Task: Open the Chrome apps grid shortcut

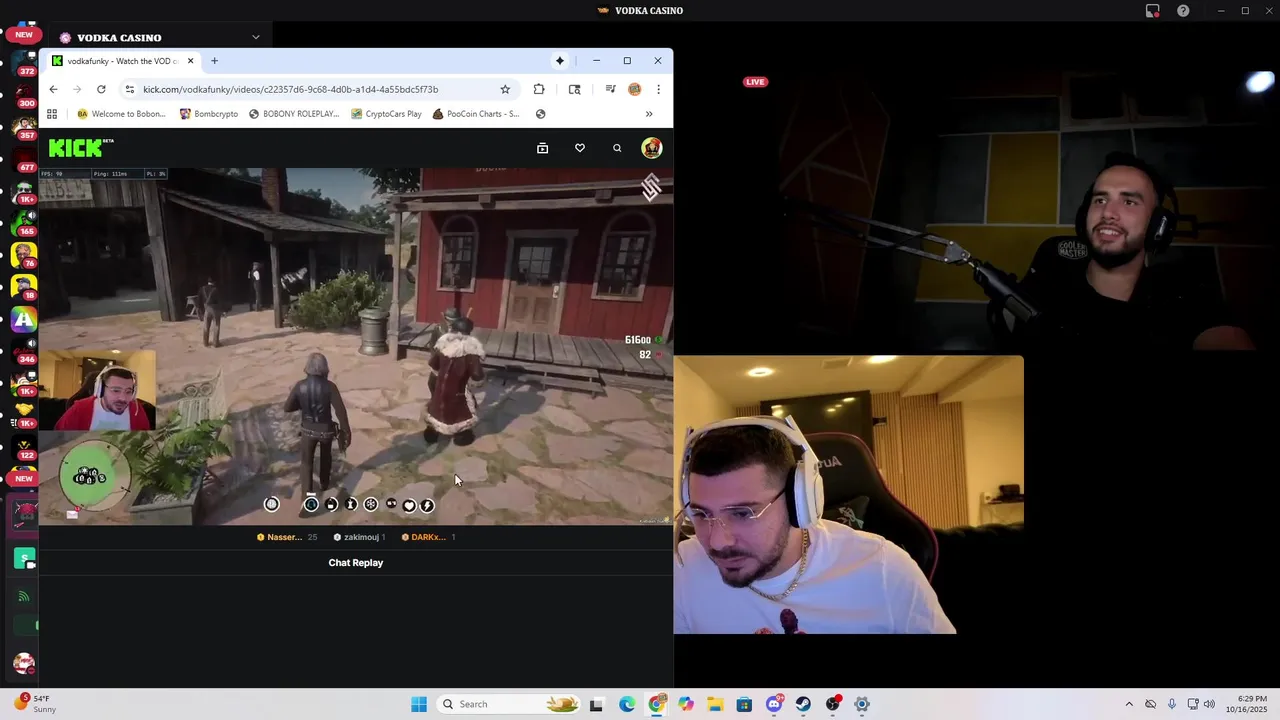Action: tap(52, 114)
